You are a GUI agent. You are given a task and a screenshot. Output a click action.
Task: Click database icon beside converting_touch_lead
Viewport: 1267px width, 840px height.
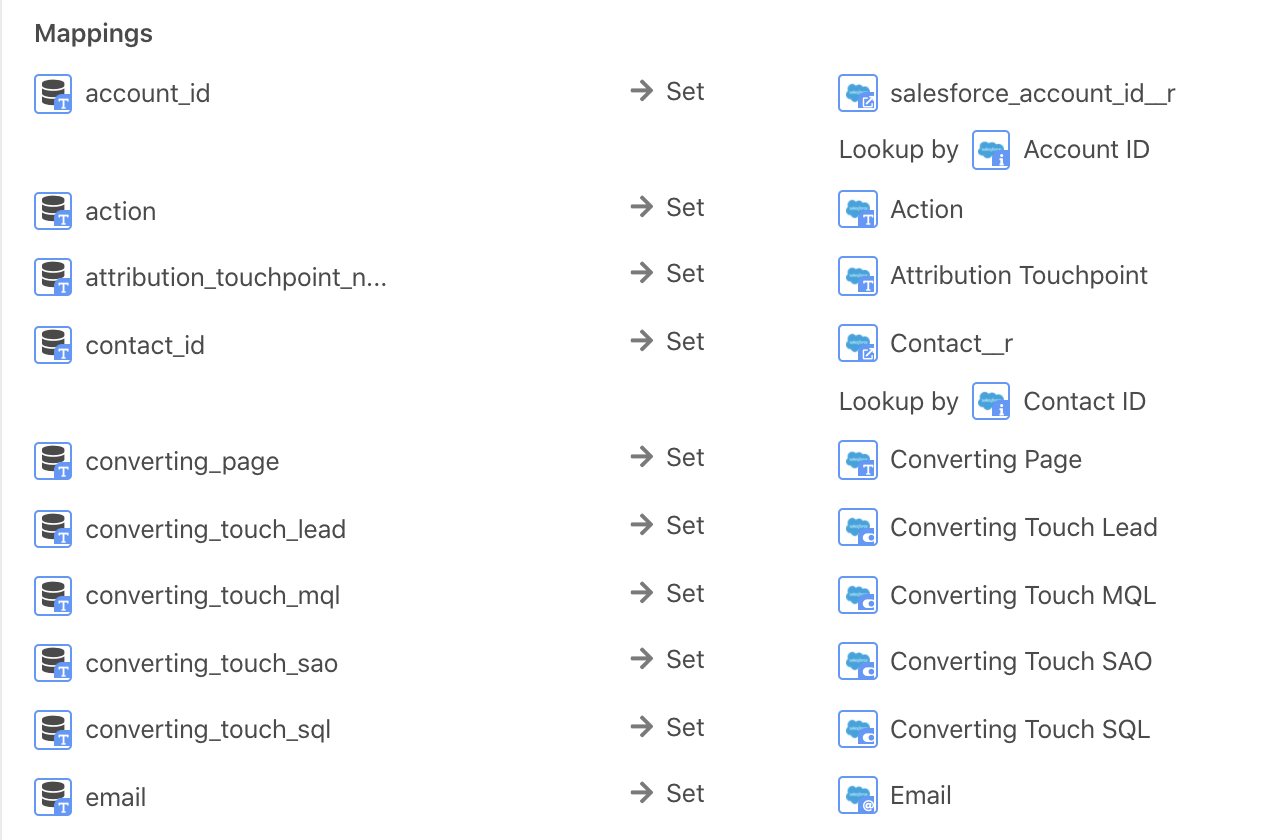tap(53, 529)
